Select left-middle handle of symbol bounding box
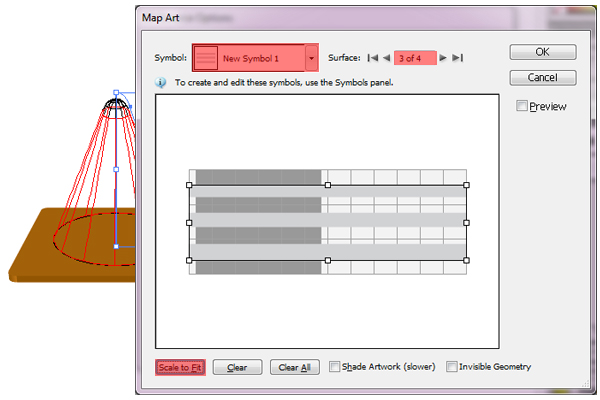Image resolution: width=600 pixels, height=400 pixels. tap(189, 223)
